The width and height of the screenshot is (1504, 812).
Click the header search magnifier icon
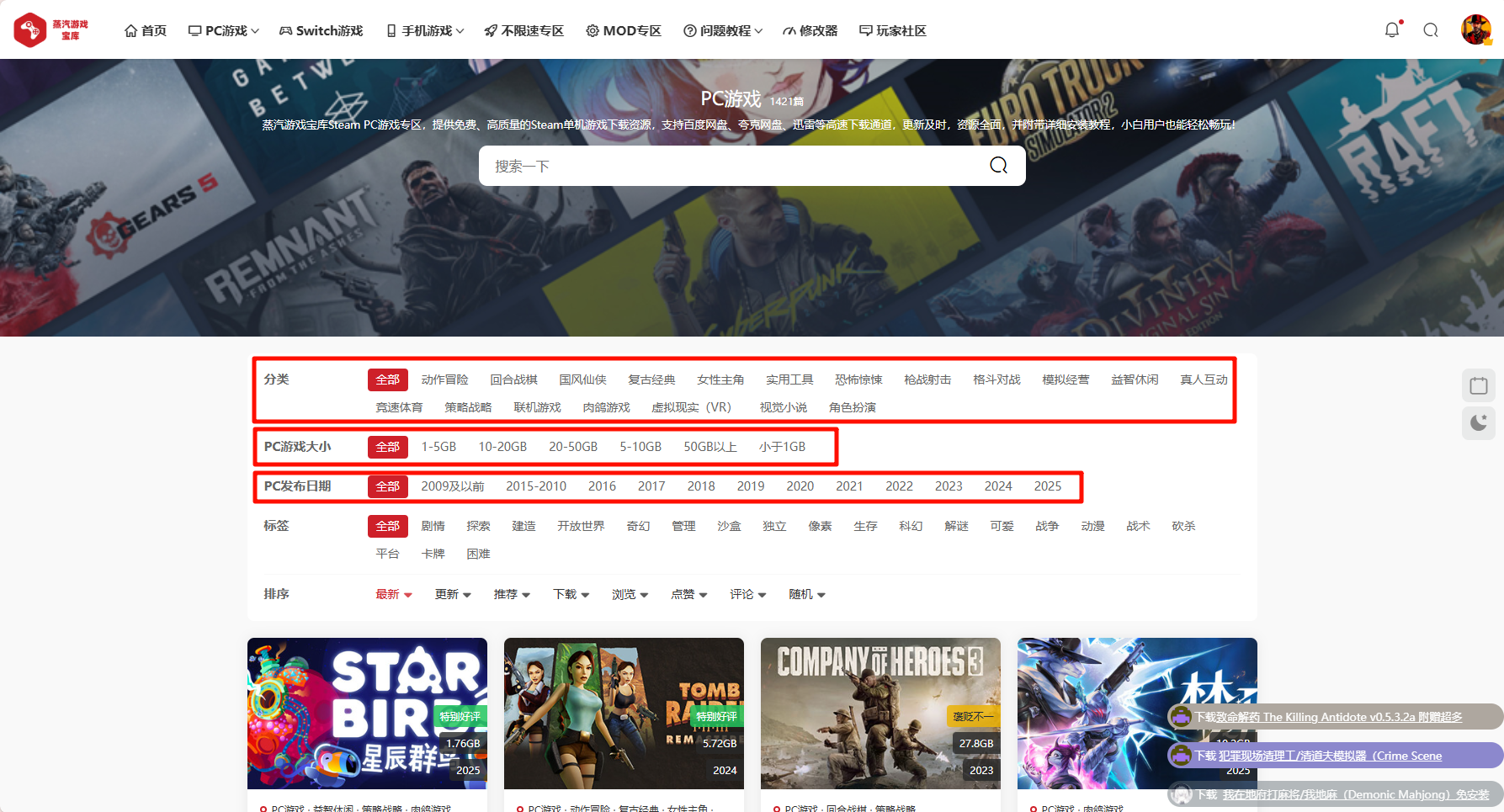pos(1431,30)
